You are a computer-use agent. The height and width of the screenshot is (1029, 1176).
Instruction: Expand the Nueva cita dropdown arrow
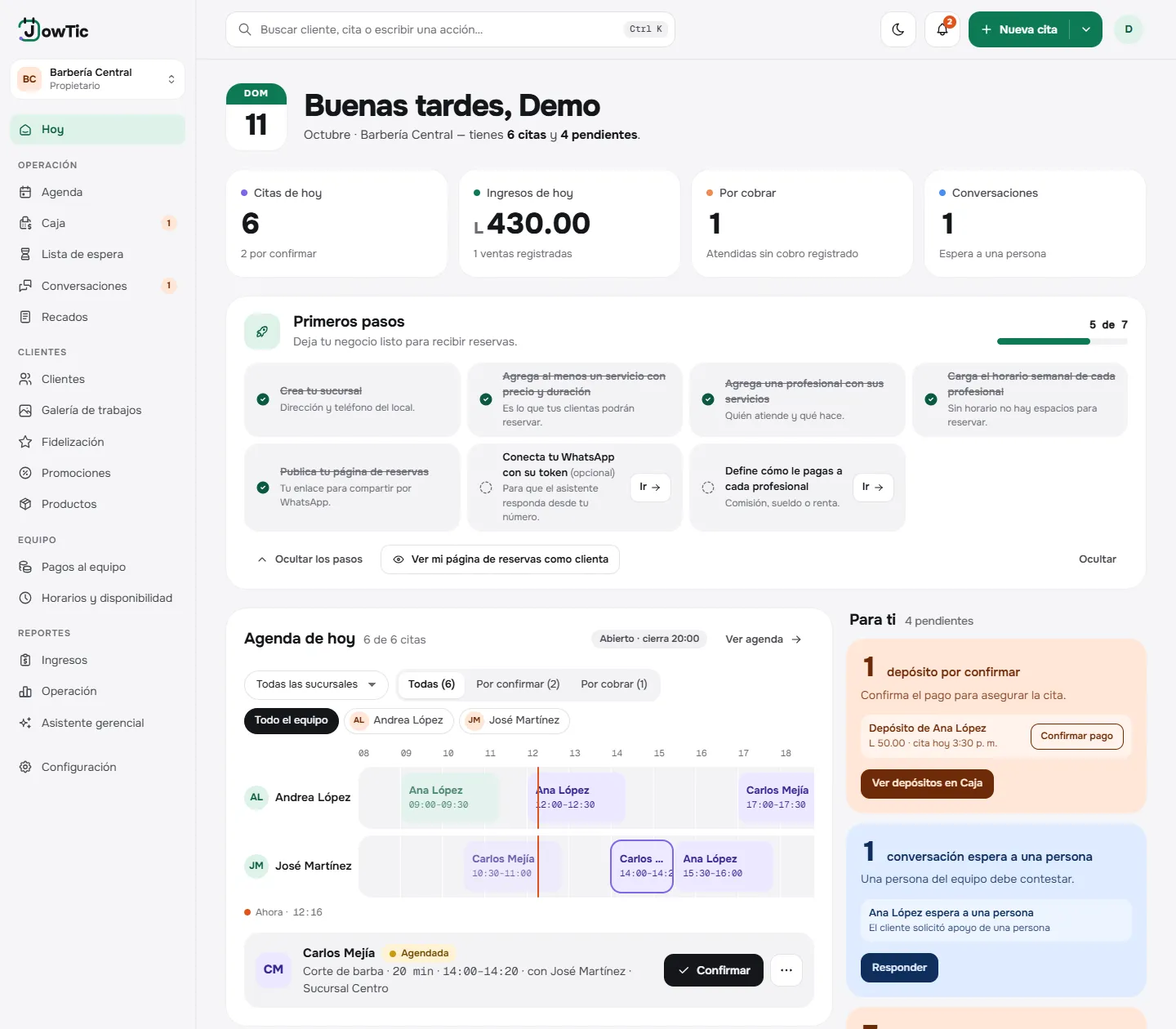coord(1086,29)
